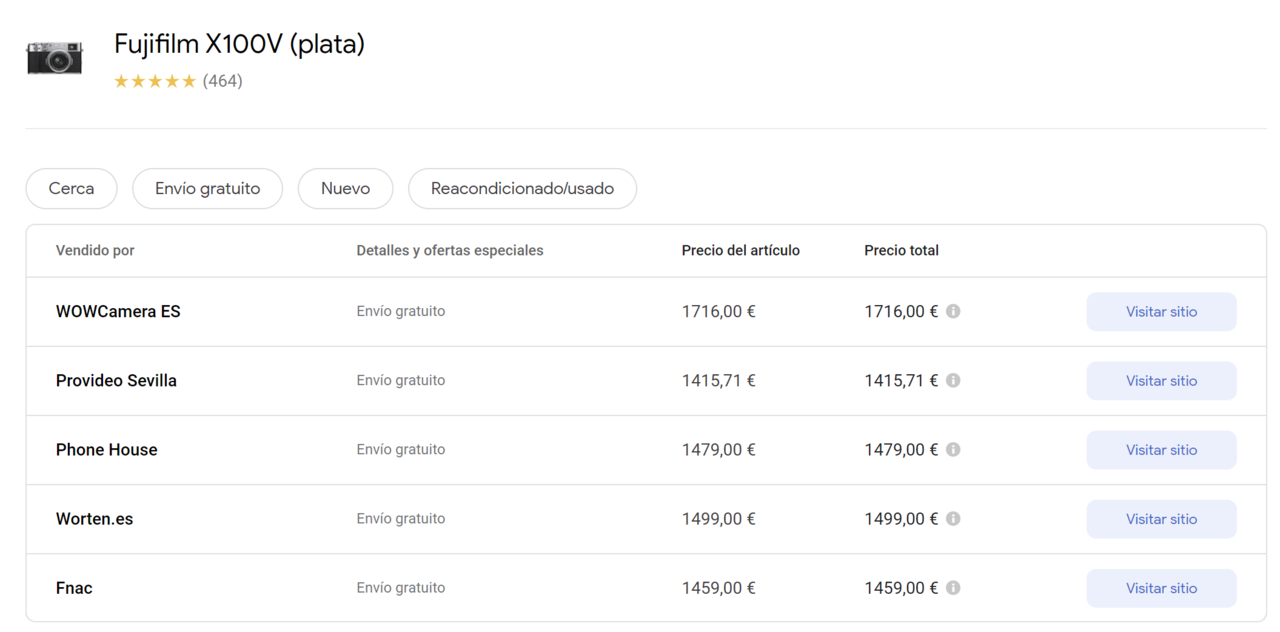Screen dimensions: 1280x632
Task: Click the Phone House seller name
Action: pyautogui.click(x=107, y=449)
